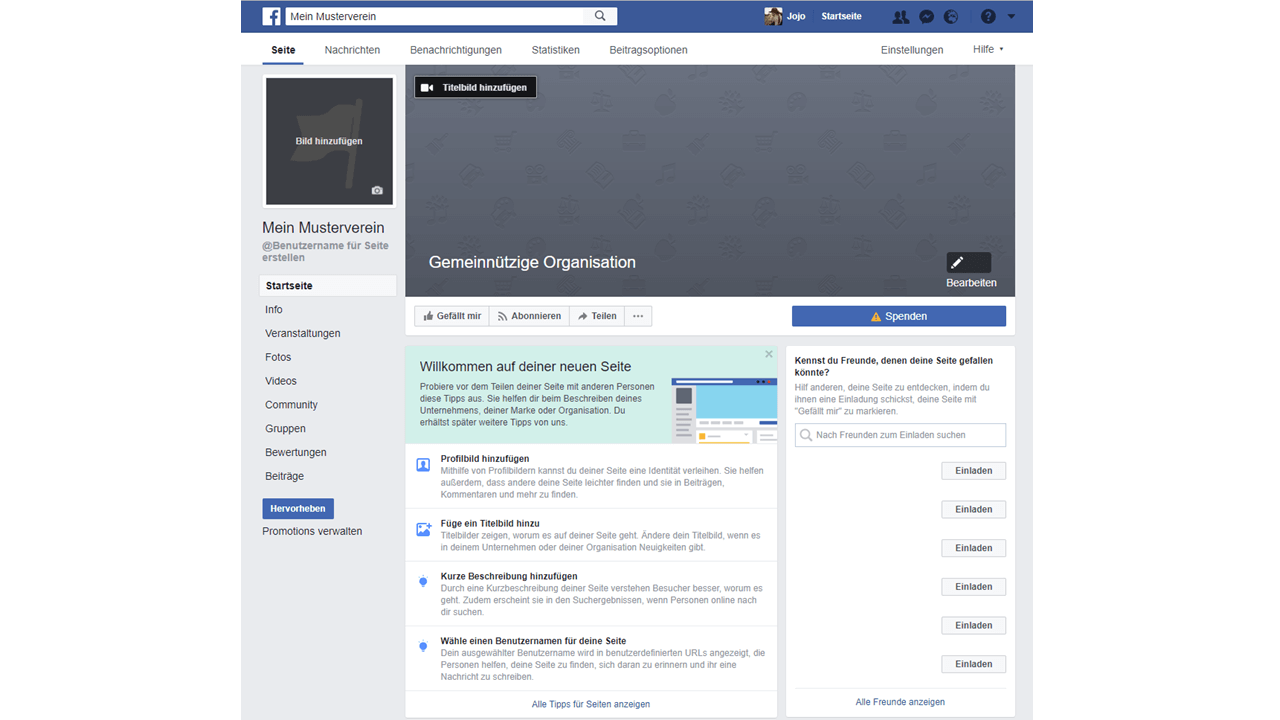Click the Facebook logo icon
The height and width of the screenshot is (720, 1280).
click(x=271, y=16)
